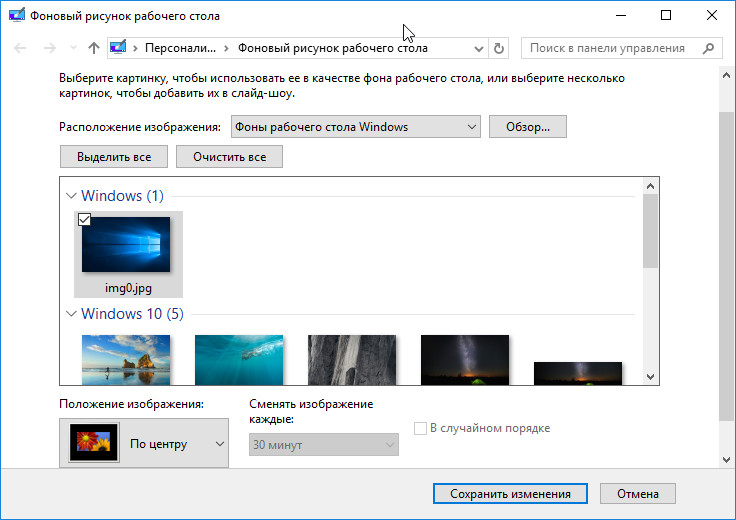The image size is (736, 520).
Task: Click the control panel icon in address bar
Action: coord(118,48)
